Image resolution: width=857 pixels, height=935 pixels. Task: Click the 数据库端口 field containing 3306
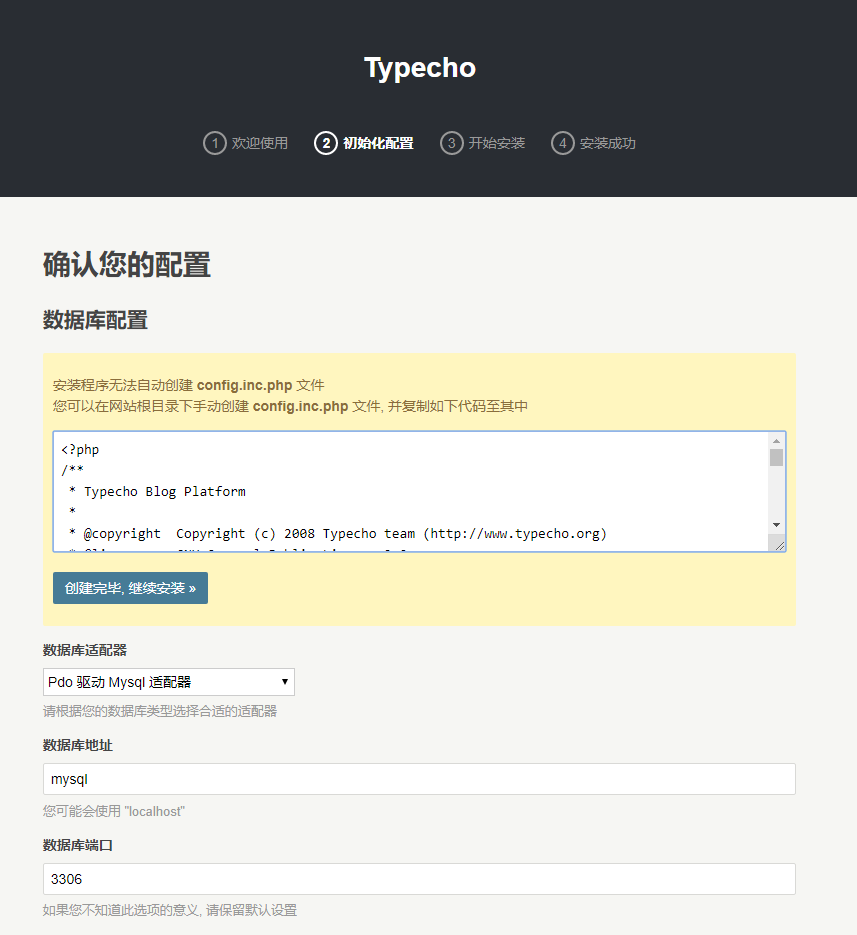pyautogui.click(x=419, y=879)
